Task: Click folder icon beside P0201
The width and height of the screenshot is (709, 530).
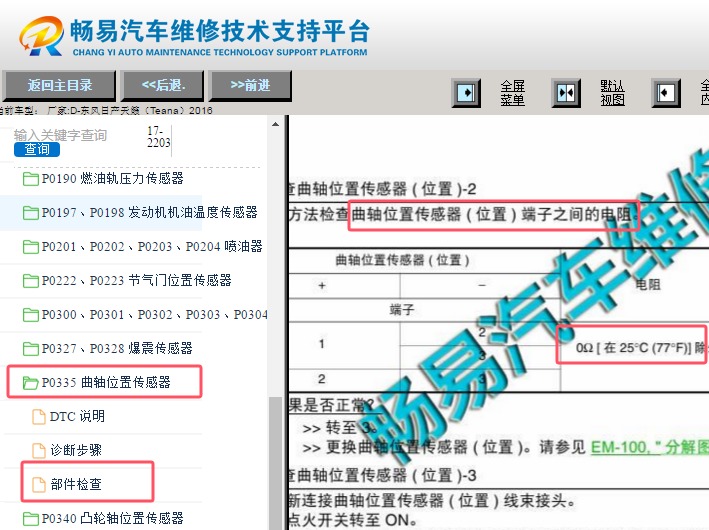Action: tap(30, 247)
